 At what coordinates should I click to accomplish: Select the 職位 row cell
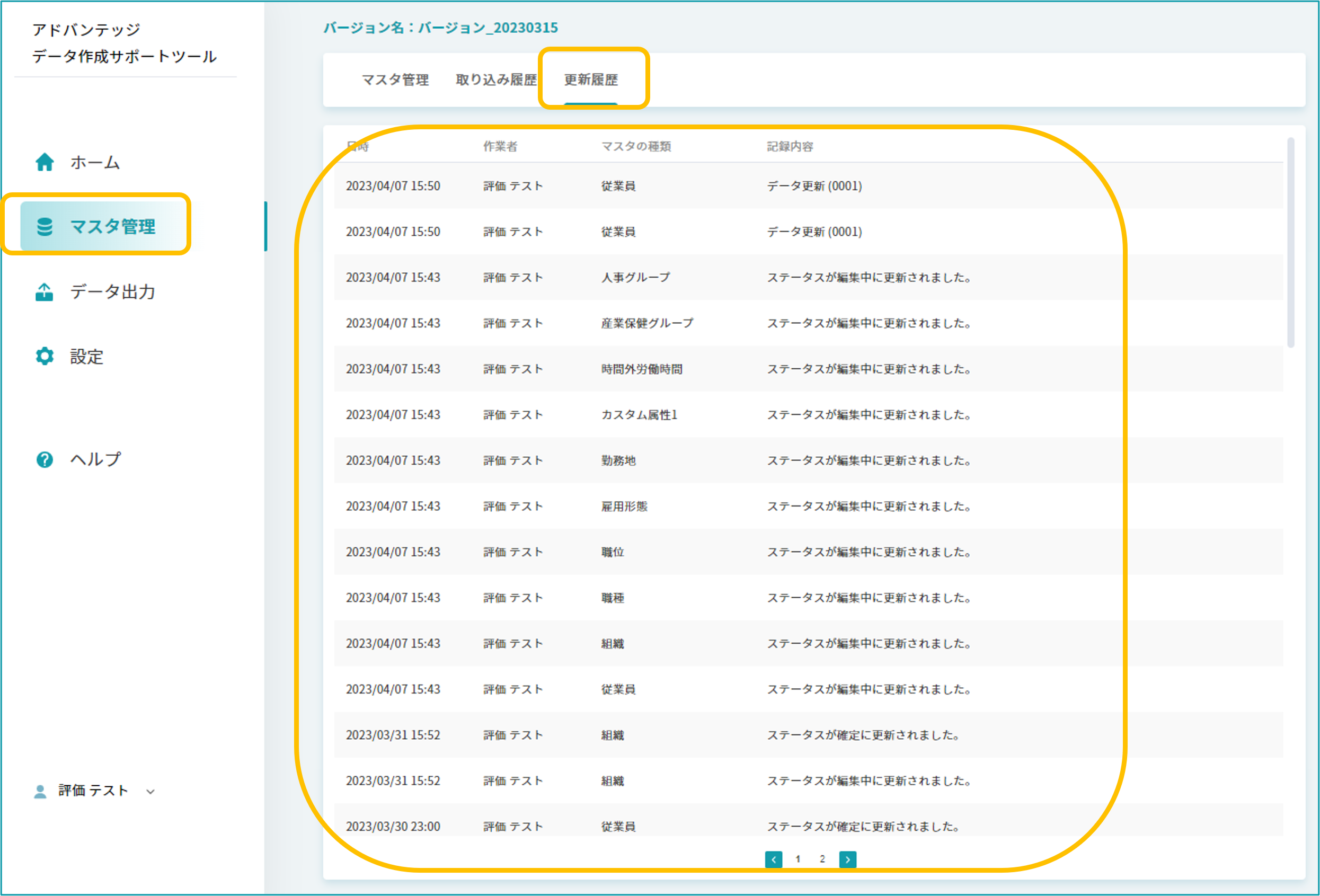[613, 552]
